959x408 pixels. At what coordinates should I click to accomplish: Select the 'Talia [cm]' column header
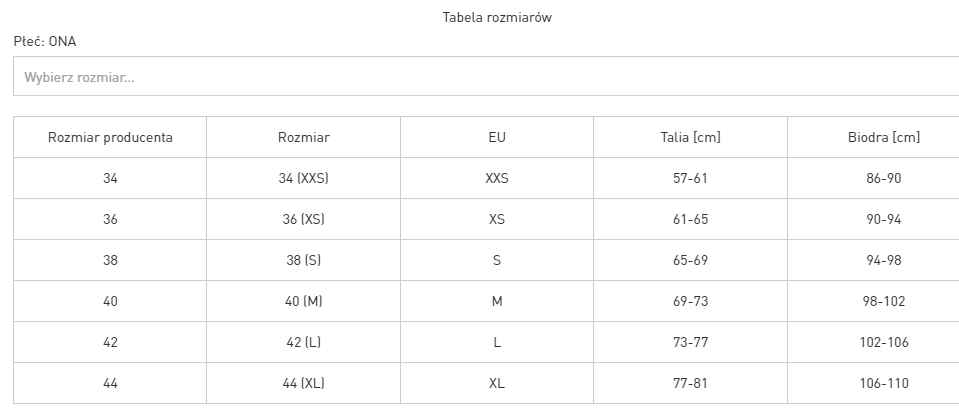pyautogui.click(x=691, y=137)
